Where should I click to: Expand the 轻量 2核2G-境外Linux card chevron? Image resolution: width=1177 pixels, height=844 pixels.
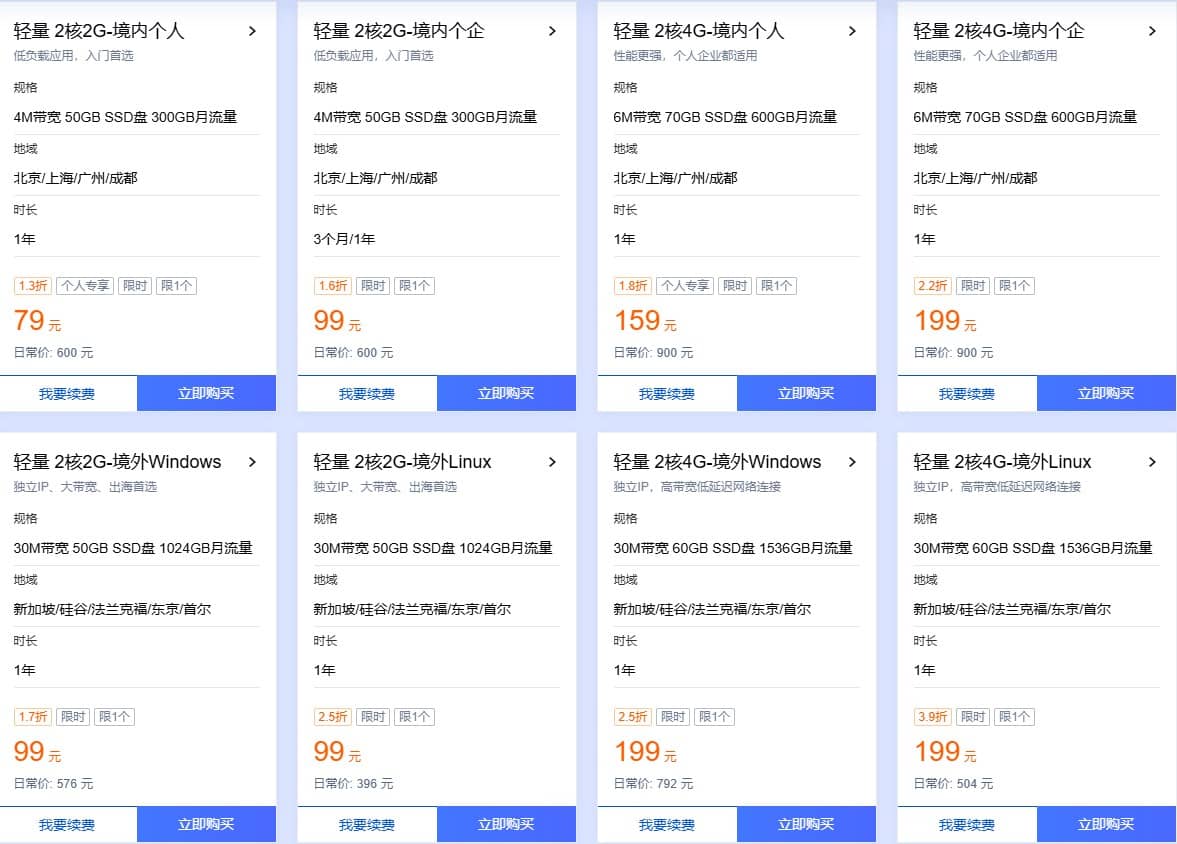coord(553,462)
